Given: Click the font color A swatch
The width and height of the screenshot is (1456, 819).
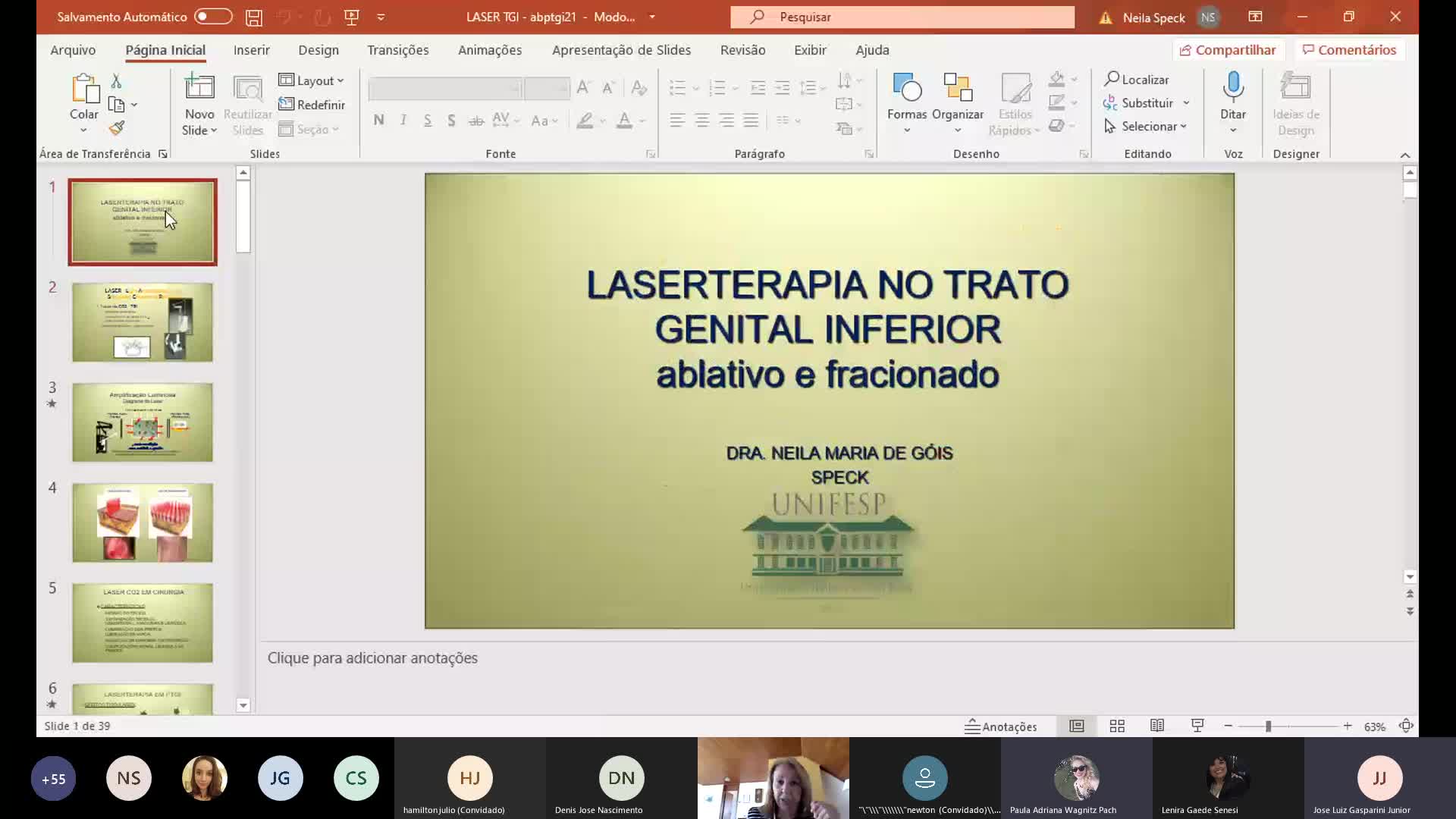Looking at the screenshot, I should click(x=624, y=120).
